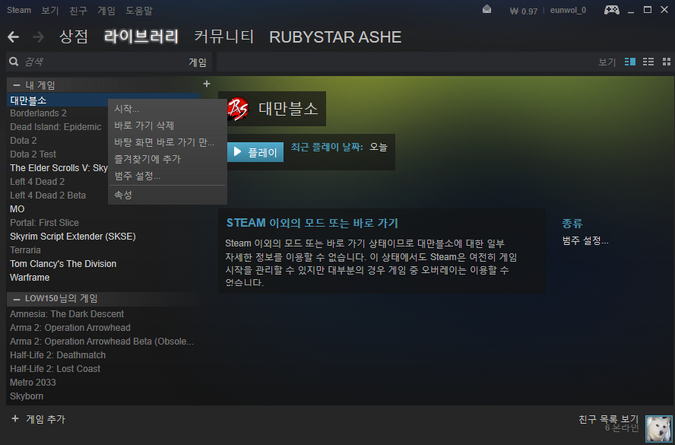This screenshot has width=675, height=445.
Task: Select Terraria in the list
Action: (25, 250)
